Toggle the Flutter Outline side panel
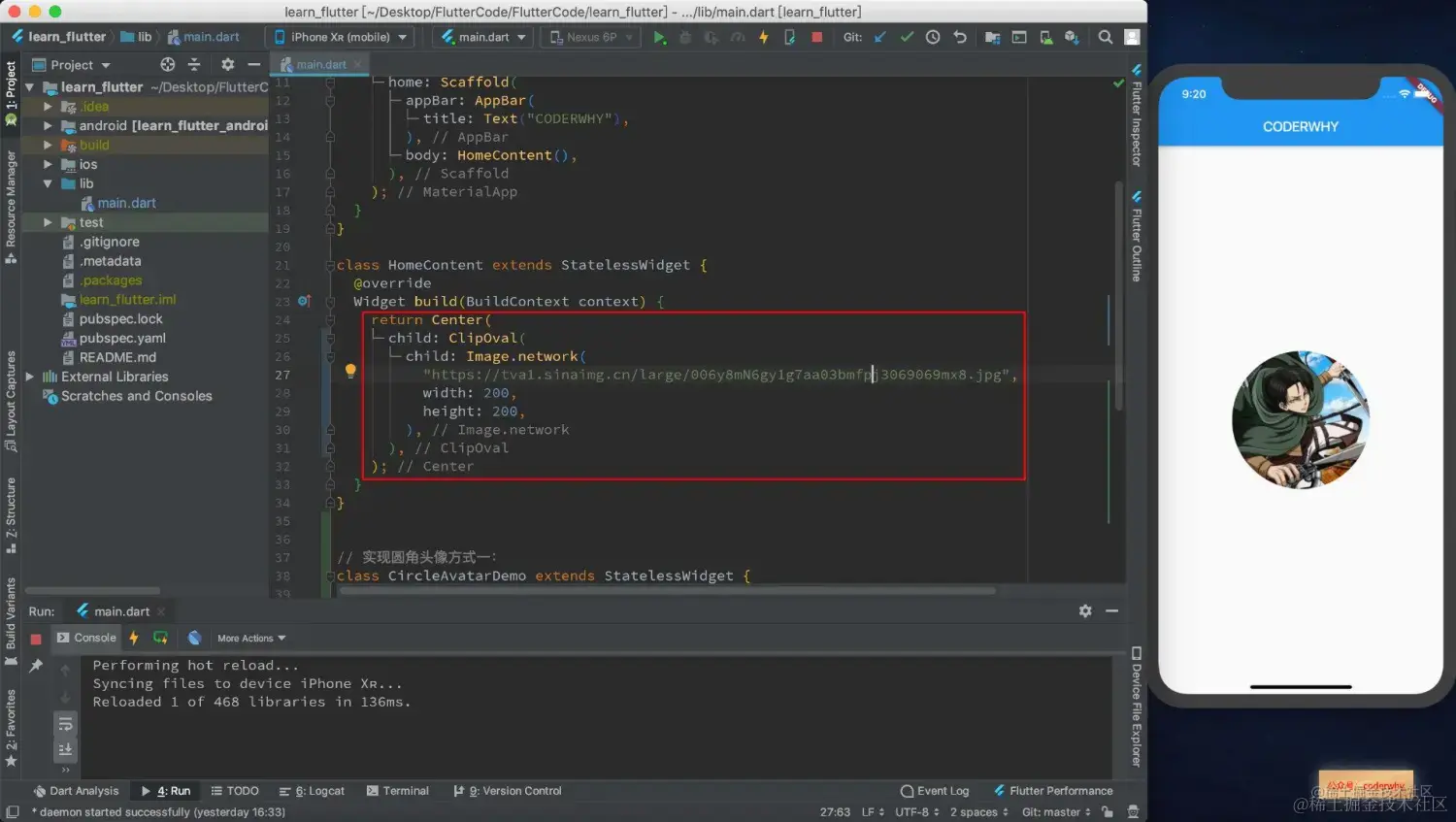 1137,236
